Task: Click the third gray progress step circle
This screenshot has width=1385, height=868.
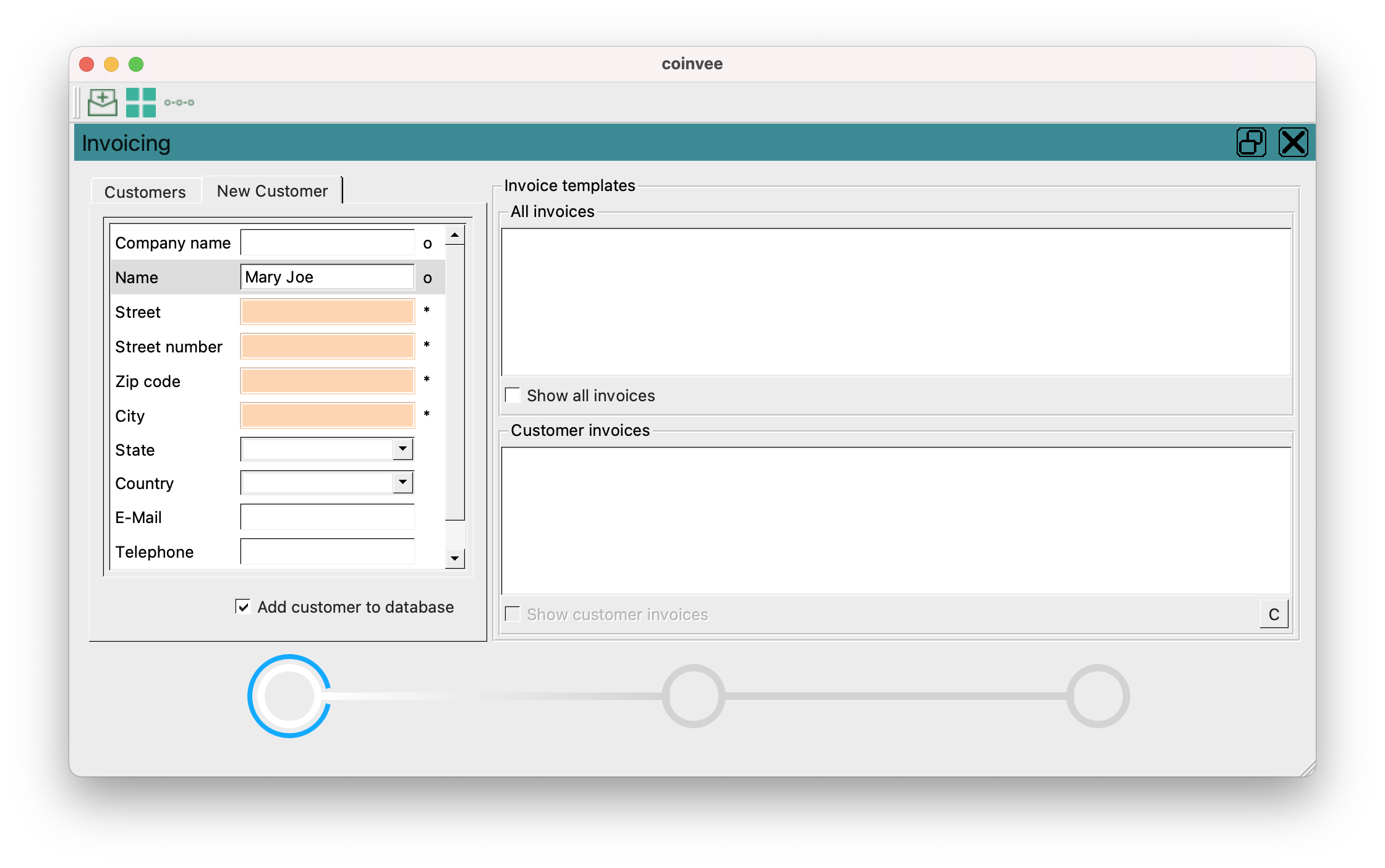Action: (1097, 696)
